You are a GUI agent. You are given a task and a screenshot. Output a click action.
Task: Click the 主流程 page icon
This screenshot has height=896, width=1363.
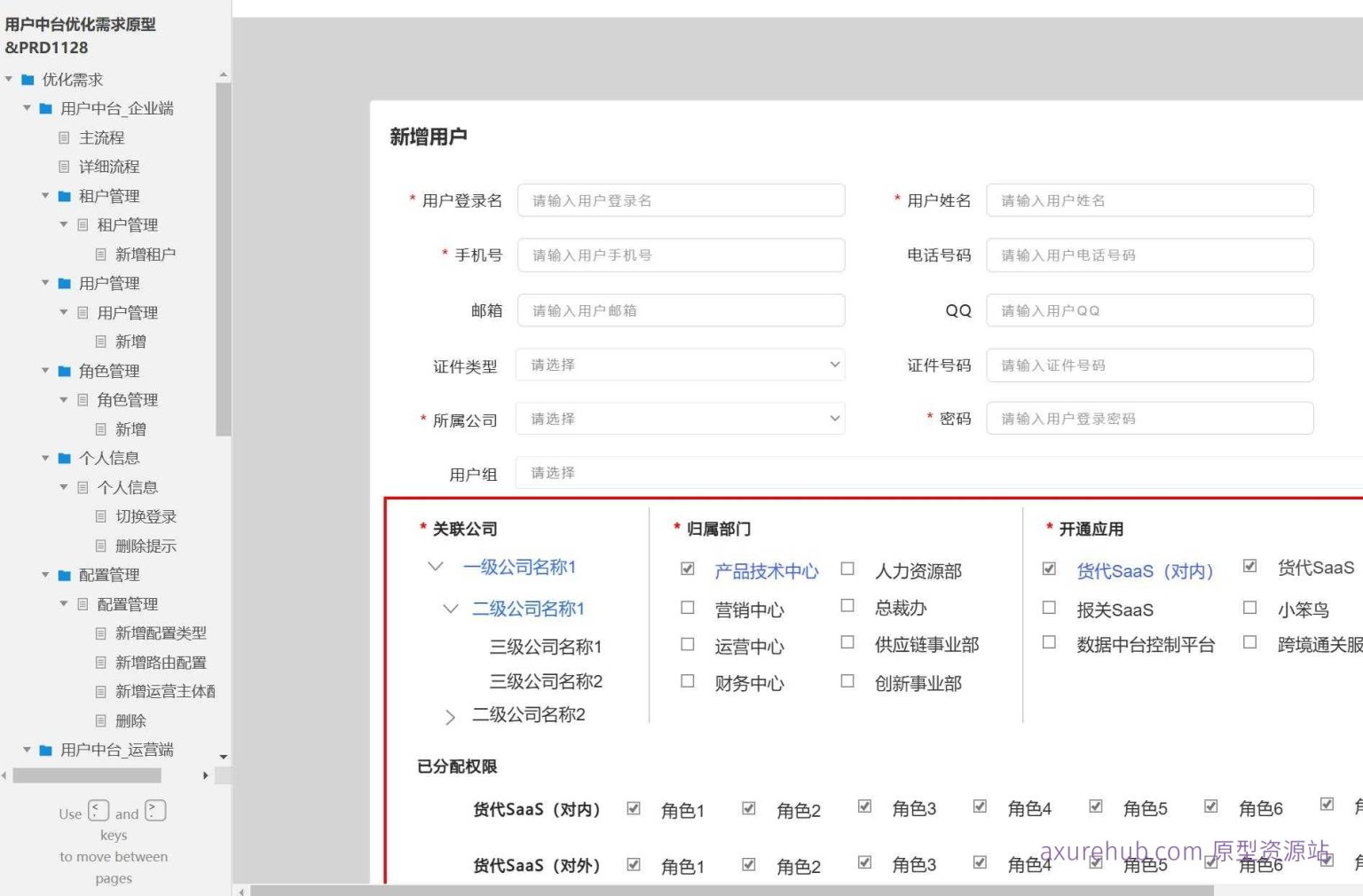point(64,138)
